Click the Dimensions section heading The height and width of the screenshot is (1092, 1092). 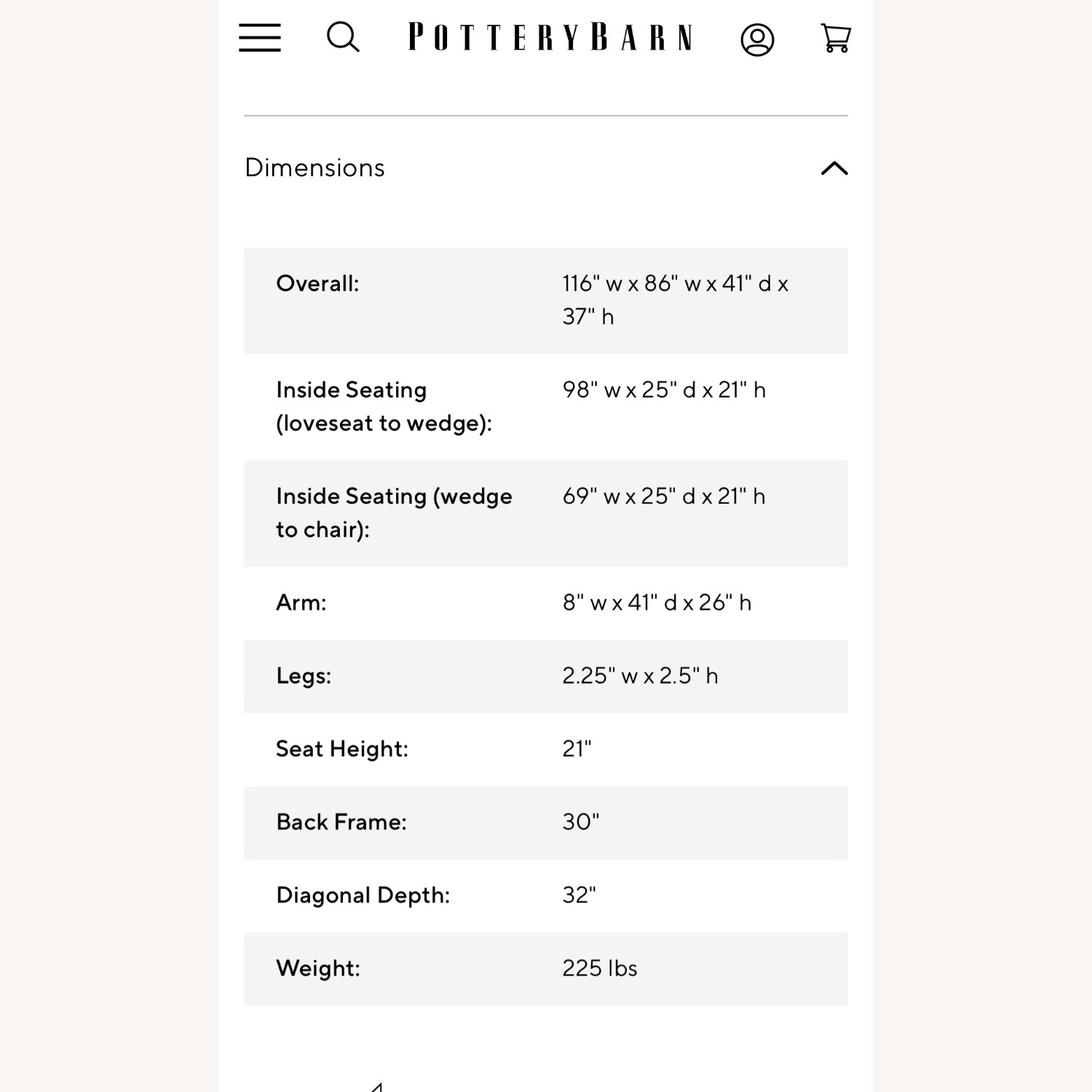pyautogui.click(x=314, y=168)
